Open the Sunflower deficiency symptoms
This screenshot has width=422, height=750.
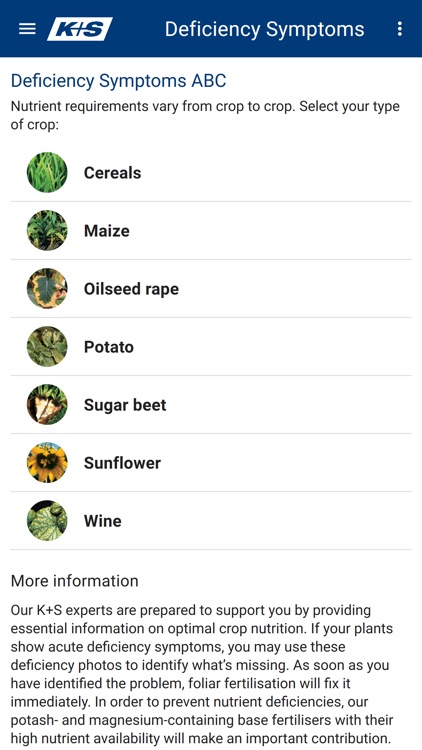(x=211, y=463)
